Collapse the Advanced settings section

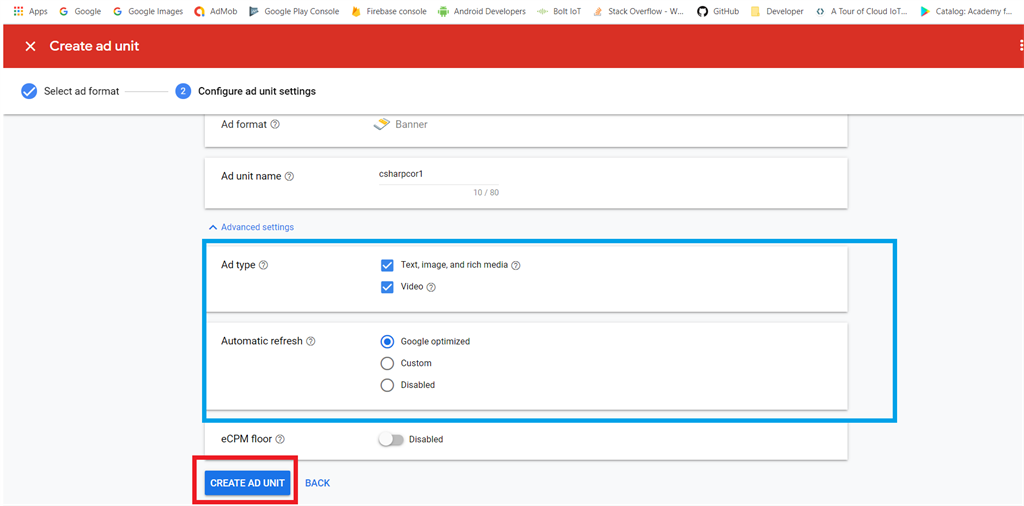pos(251,227)
